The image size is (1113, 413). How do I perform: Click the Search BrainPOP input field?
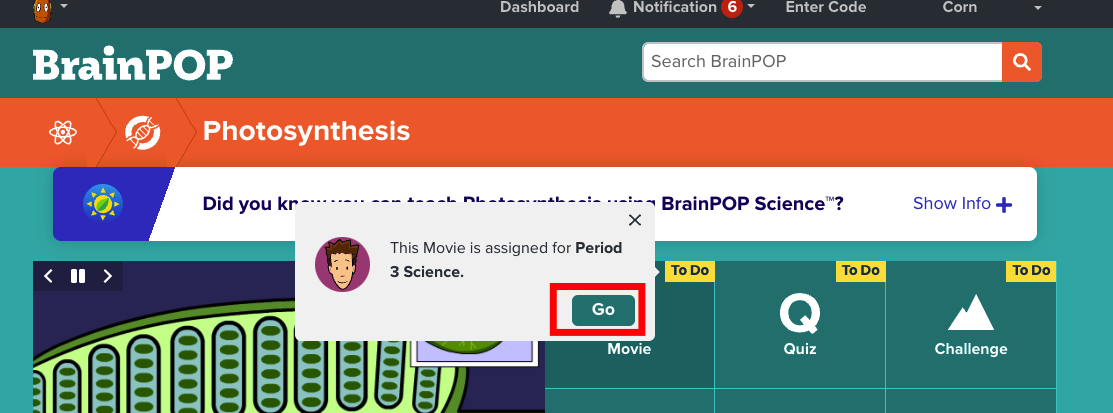(822, 62)
